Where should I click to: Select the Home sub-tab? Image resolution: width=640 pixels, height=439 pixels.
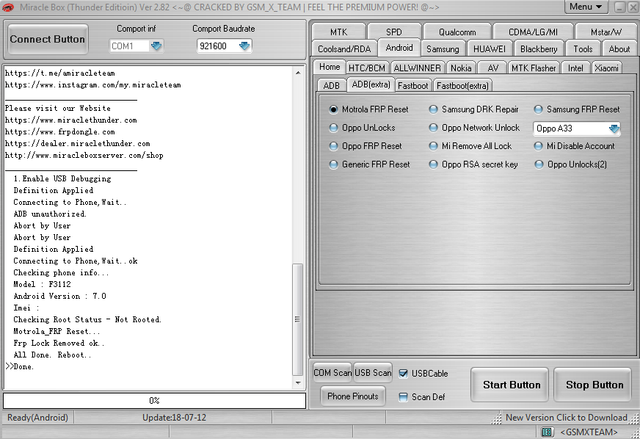329,67
